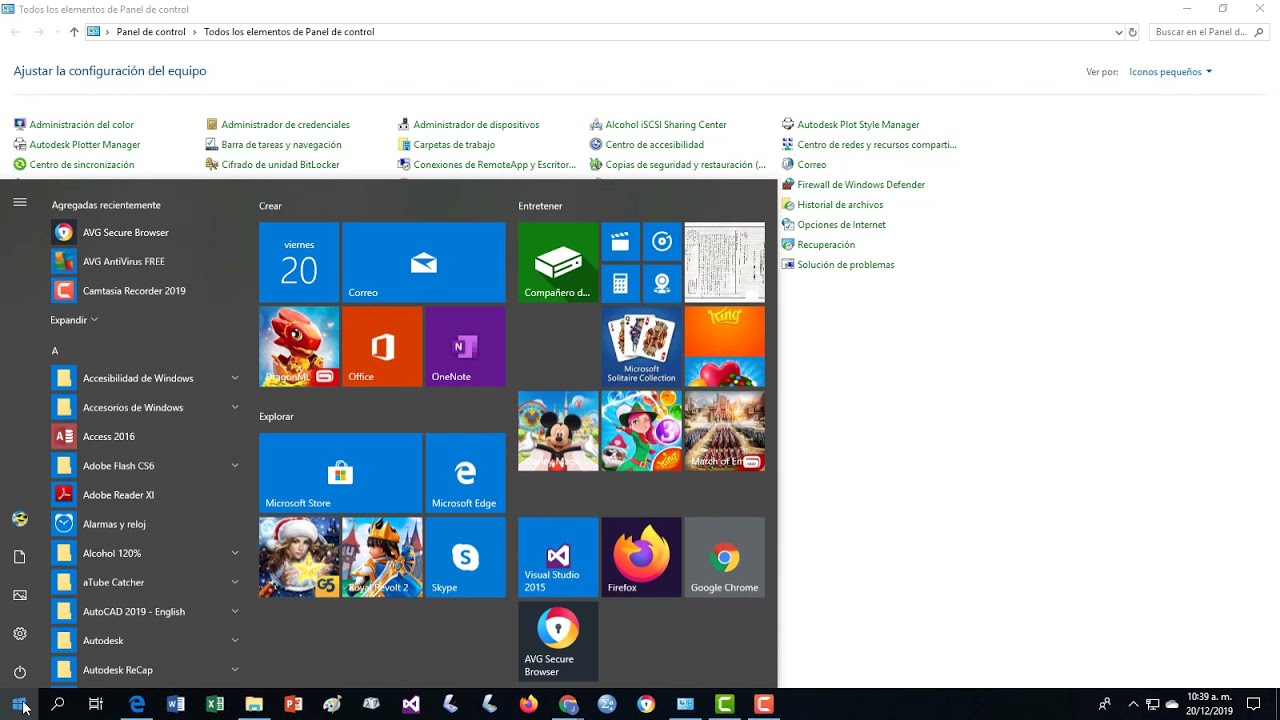Expand Accesorios de Windows folder
1280x720 pixels.
point(145,407)
